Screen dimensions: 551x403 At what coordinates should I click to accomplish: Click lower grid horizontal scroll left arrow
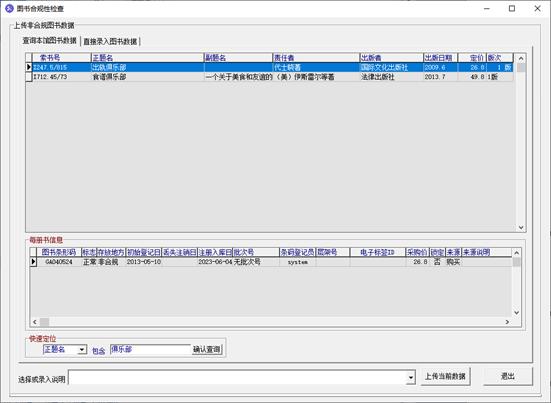click(34, 322)
